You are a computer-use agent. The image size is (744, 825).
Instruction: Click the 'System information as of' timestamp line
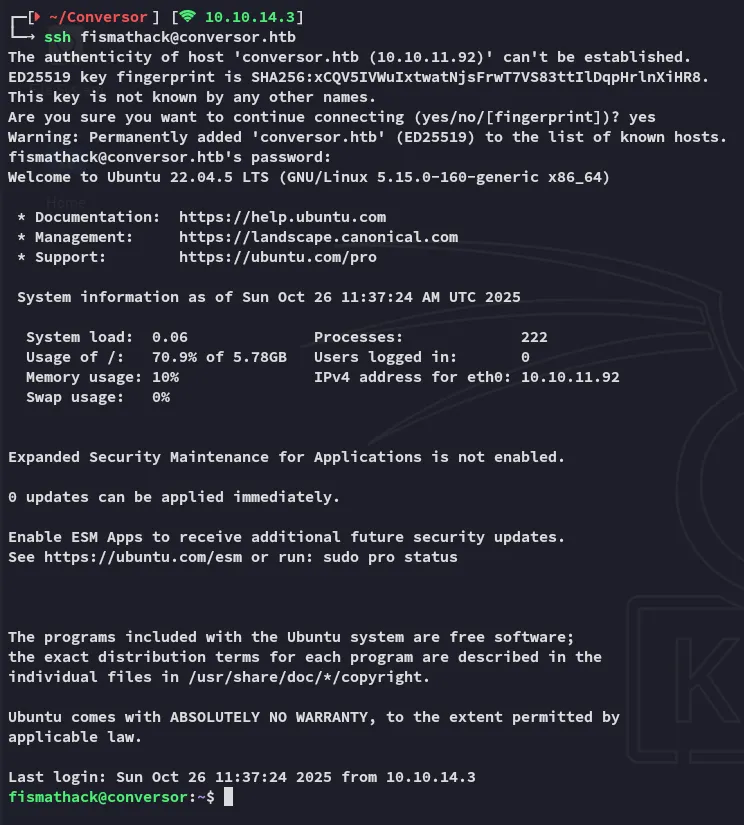tap(268, 297)
